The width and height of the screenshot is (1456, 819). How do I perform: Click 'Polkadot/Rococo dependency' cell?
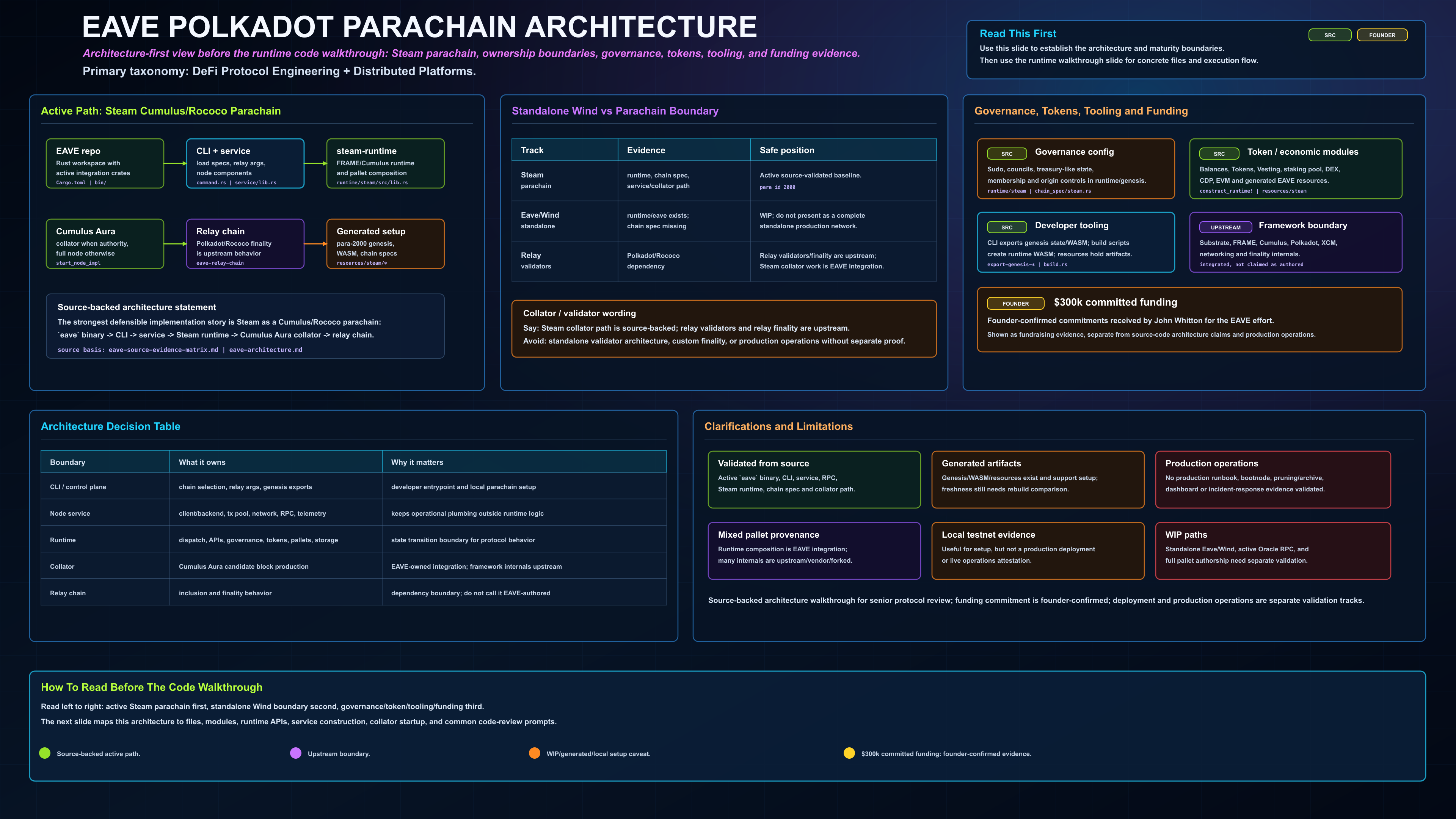(x=684, y=261)
